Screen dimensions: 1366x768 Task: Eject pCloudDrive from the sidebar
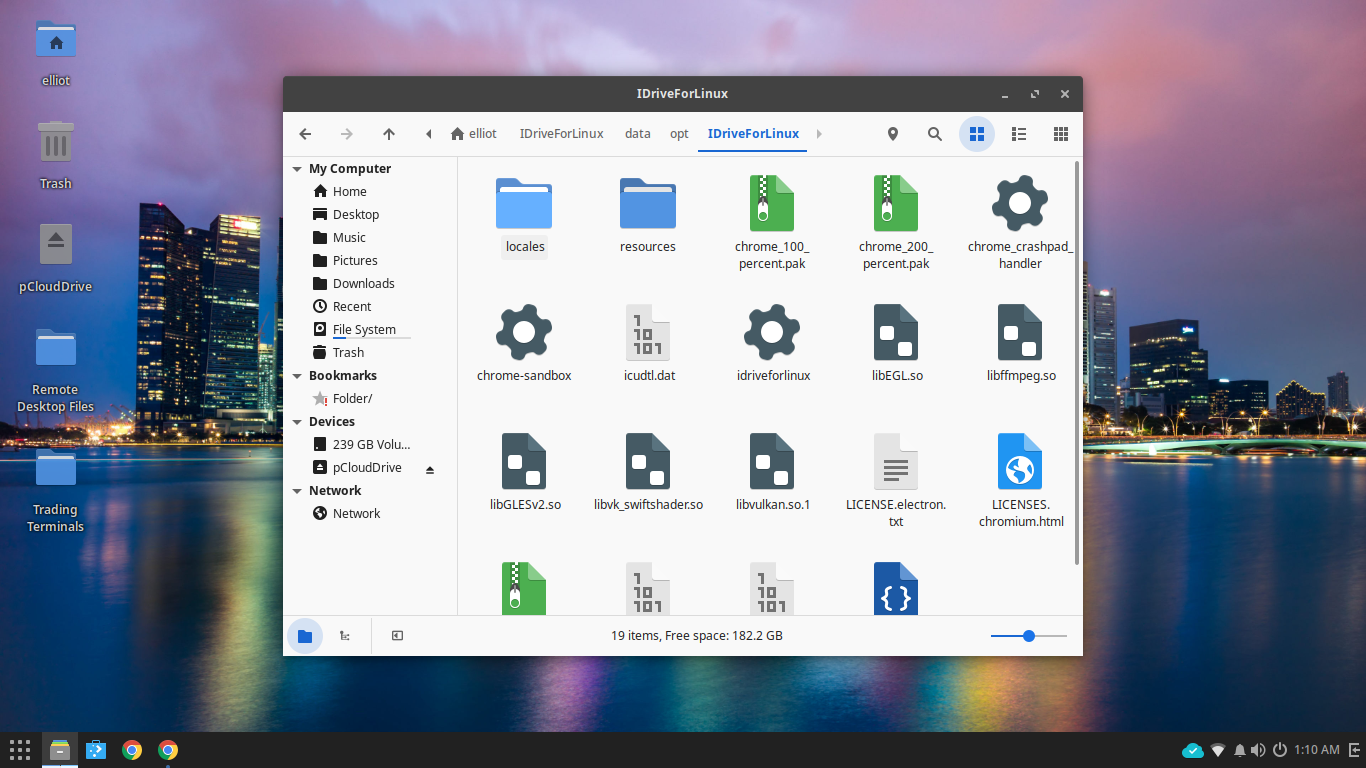pos(430,469)
